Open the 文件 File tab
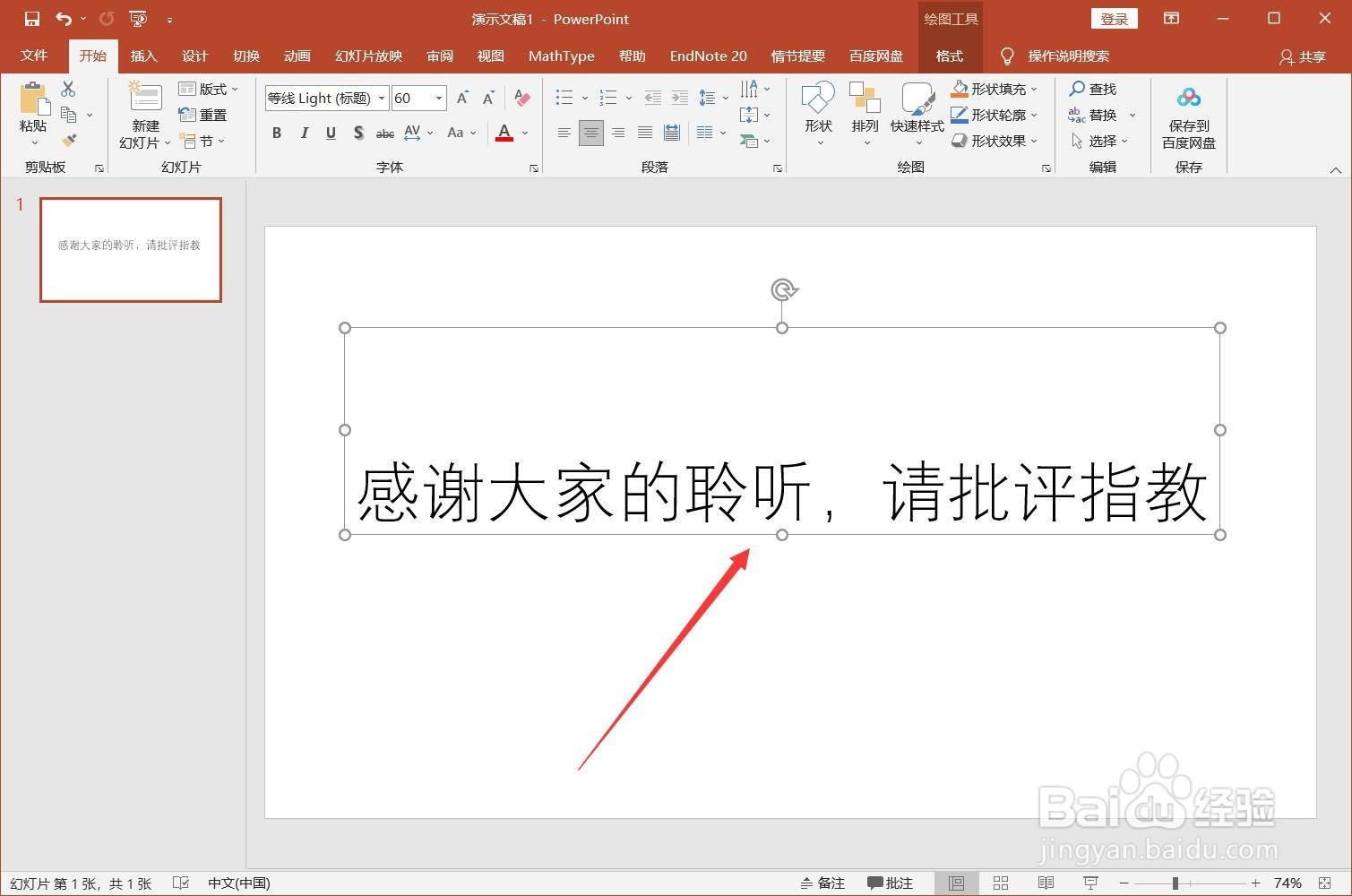Viewport: 1352px width, 896px height. coord(34,56)
